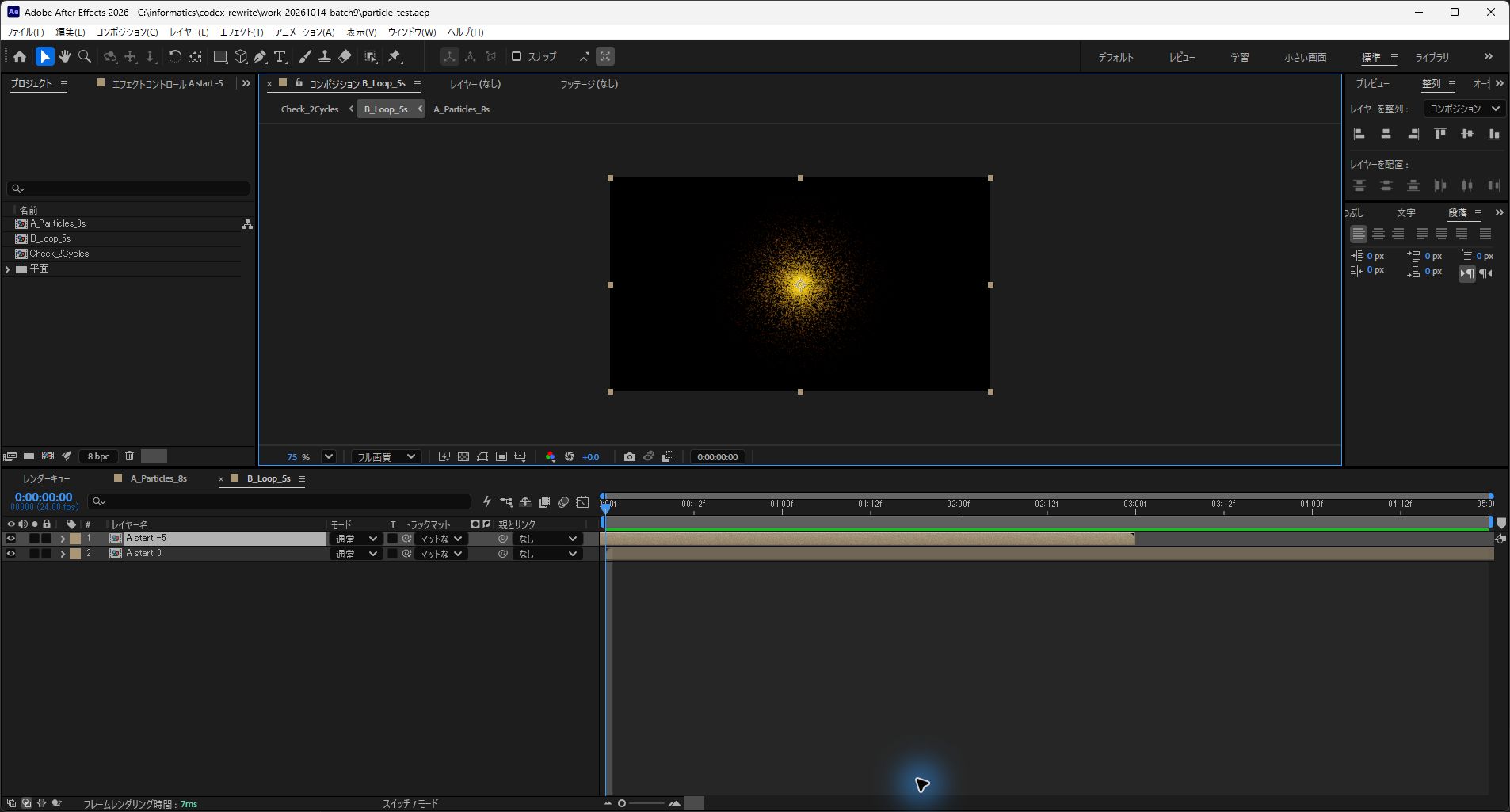Image resolution: width=1510 pixels, height=812 pixels.
Task: Enable the Snap checkbox
Action: (517, 56)
